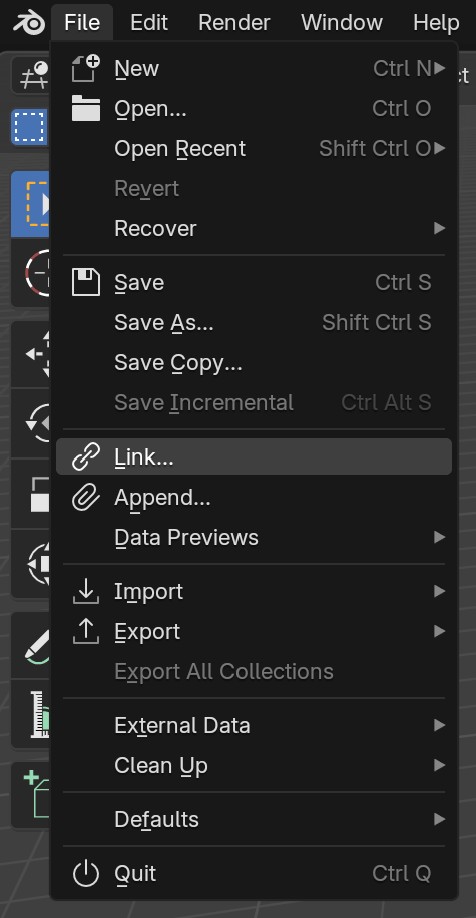The height and width of the screenshot is (918, 476).
Task: Click the power Quit icon
Action: point(86,874)
